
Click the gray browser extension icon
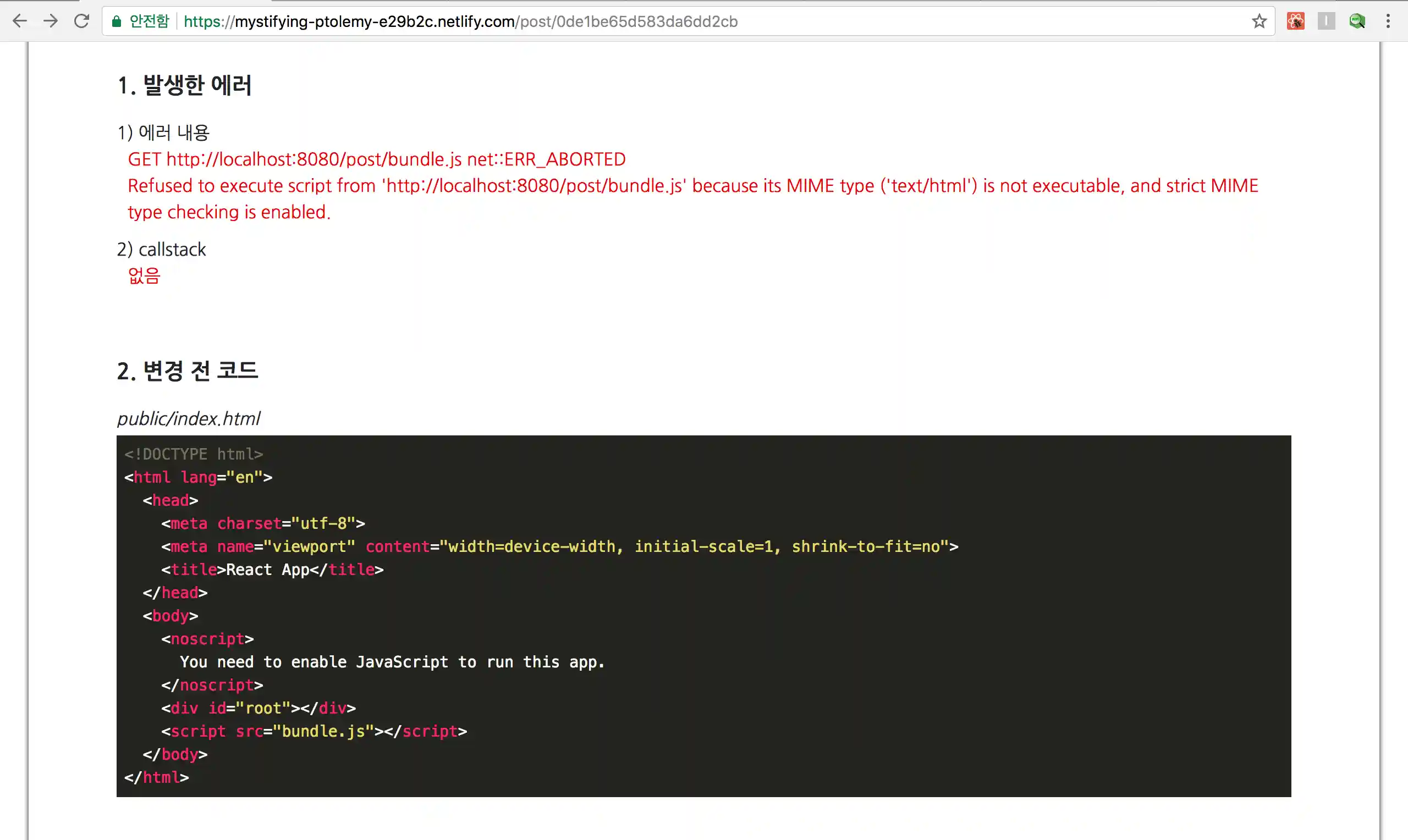[1327, 21]
